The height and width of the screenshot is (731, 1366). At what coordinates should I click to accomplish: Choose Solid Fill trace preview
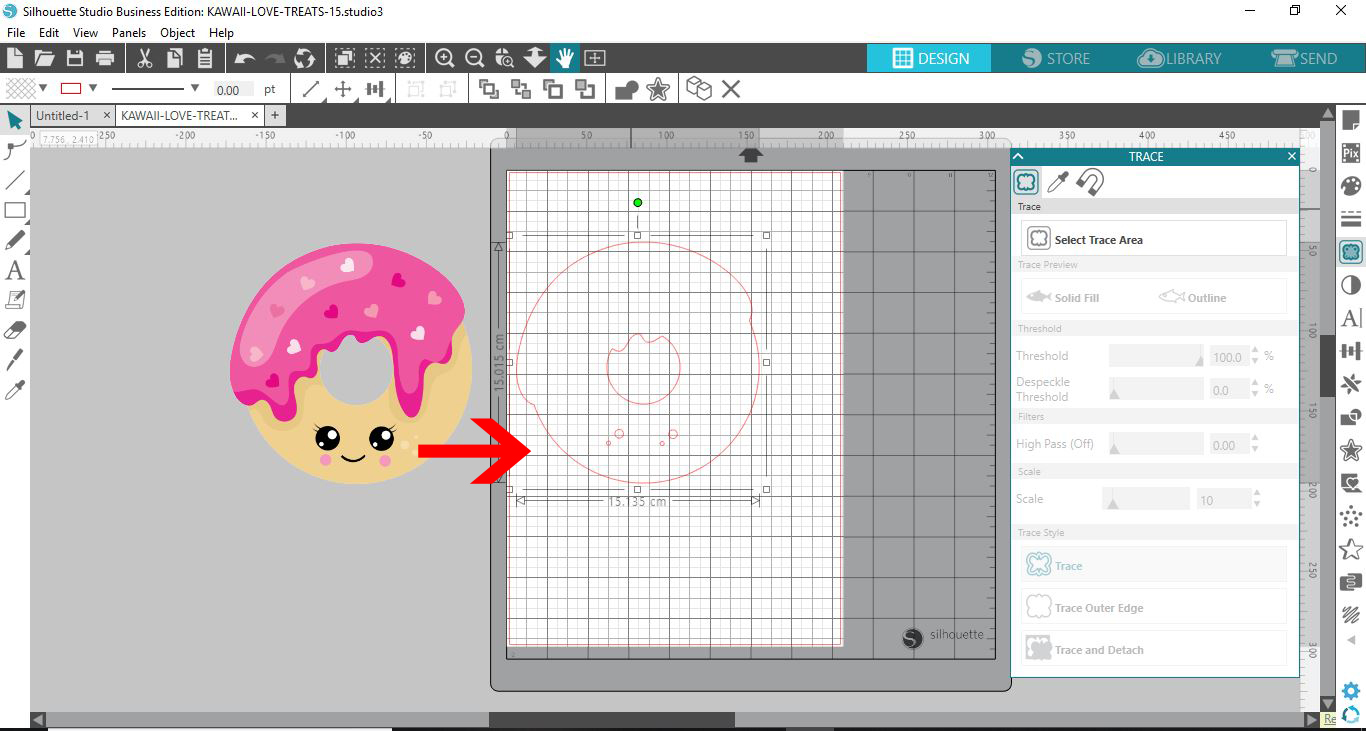(1063, 297)
